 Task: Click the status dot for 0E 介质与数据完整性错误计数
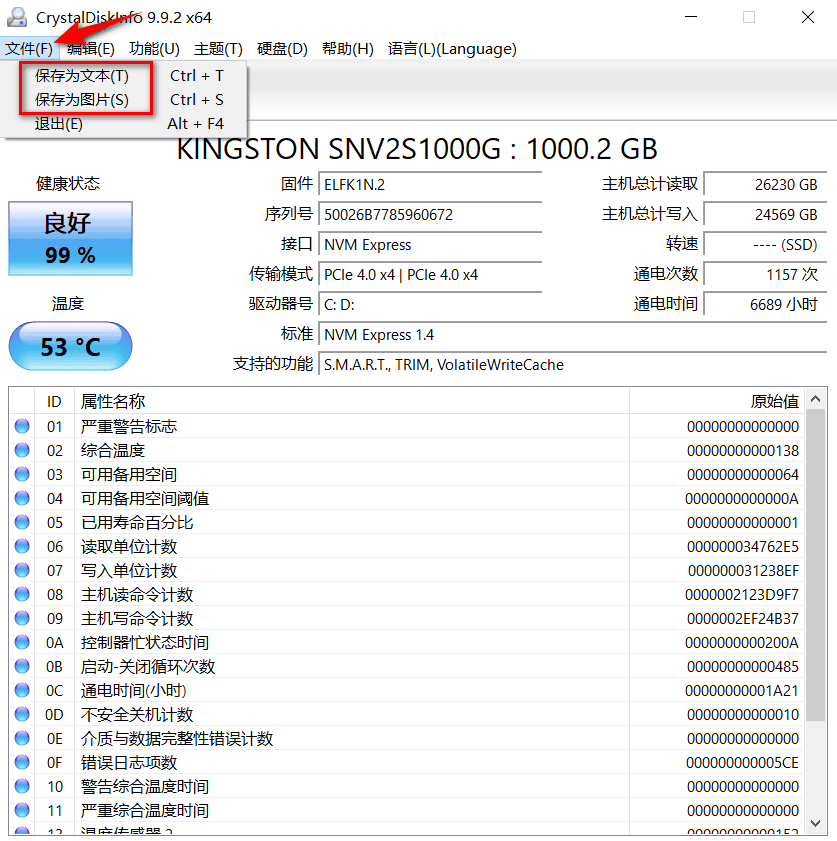[22, 739]
